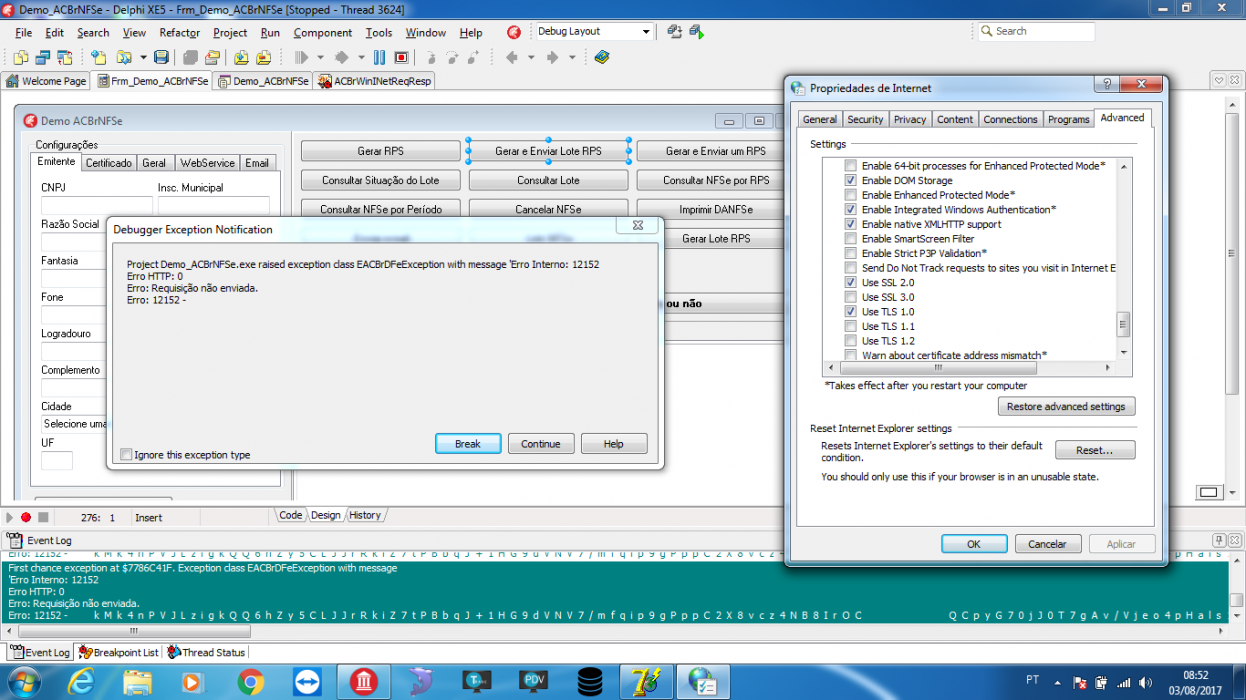The width and height of the screenshot is (1246, 700).
Task: Click the Consultar Lote button
Action: pos(548,181)
